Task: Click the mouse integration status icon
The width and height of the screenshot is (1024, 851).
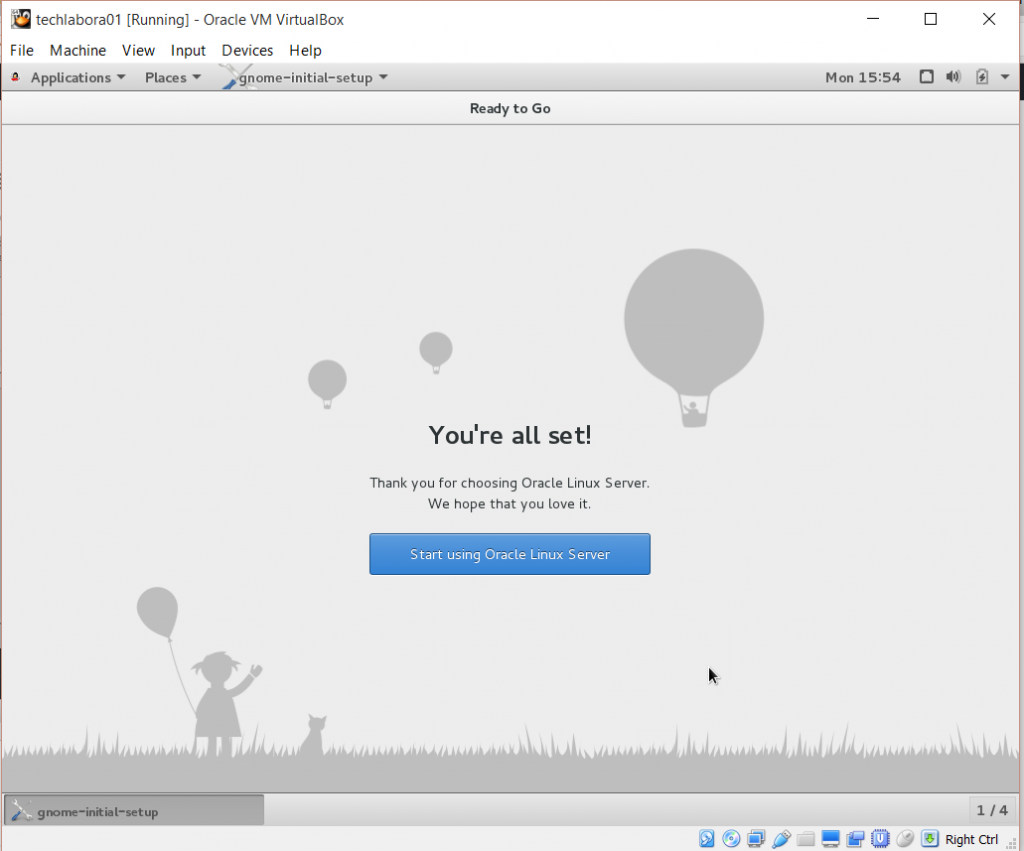Action: pos(905,839)
